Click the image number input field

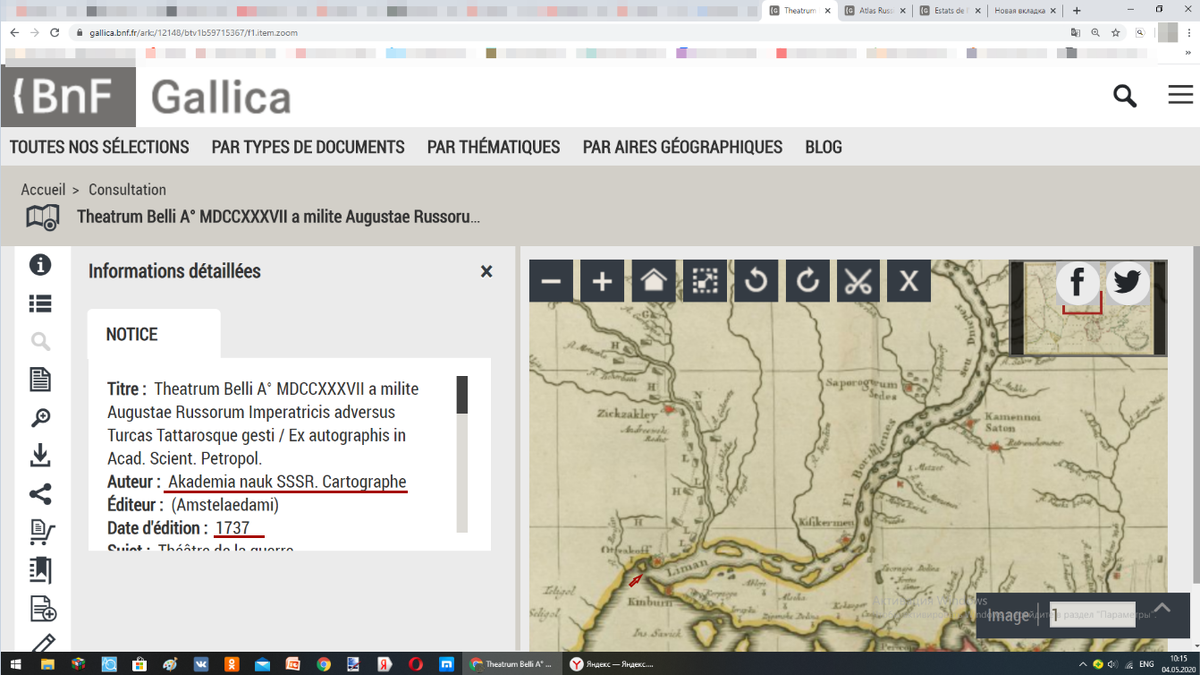coord(1092,614)
